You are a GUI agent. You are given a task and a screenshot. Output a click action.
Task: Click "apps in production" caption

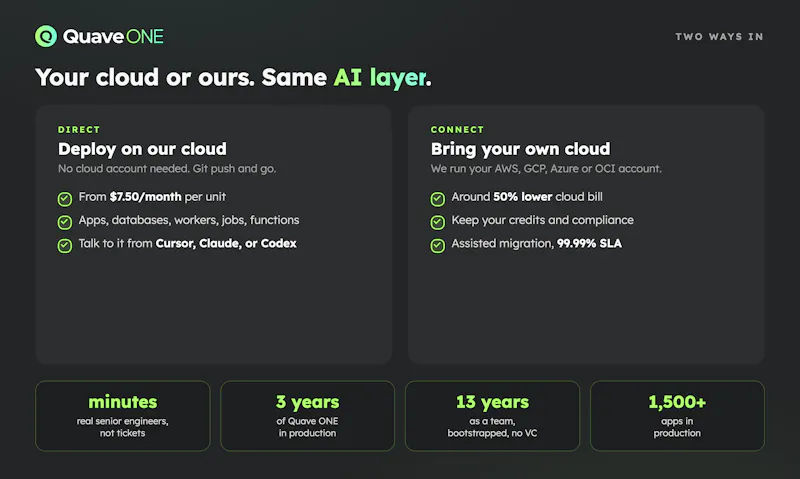point(677,427)
